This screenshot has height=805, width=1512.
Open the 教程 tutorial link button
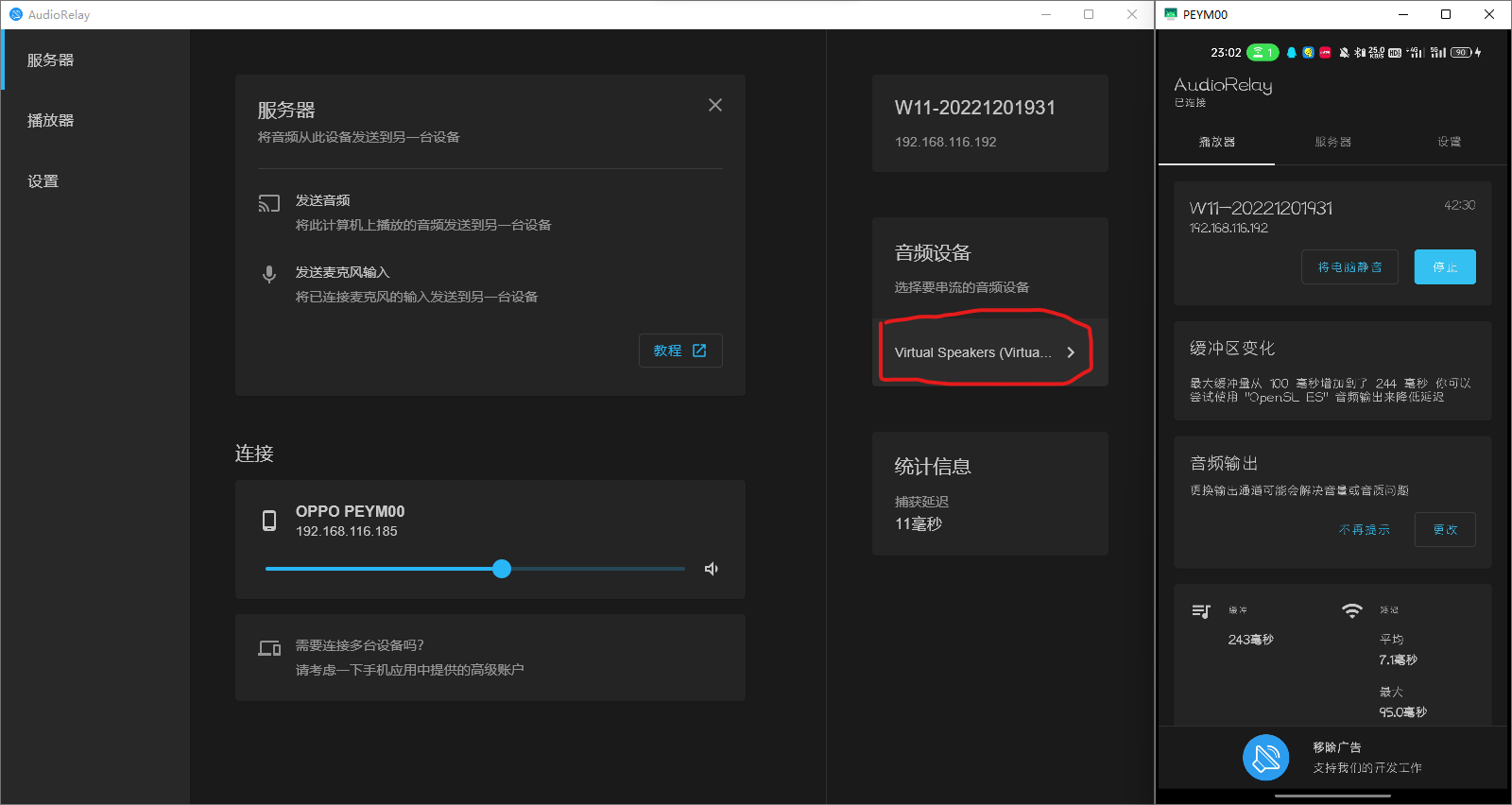[x=680, y=351]
